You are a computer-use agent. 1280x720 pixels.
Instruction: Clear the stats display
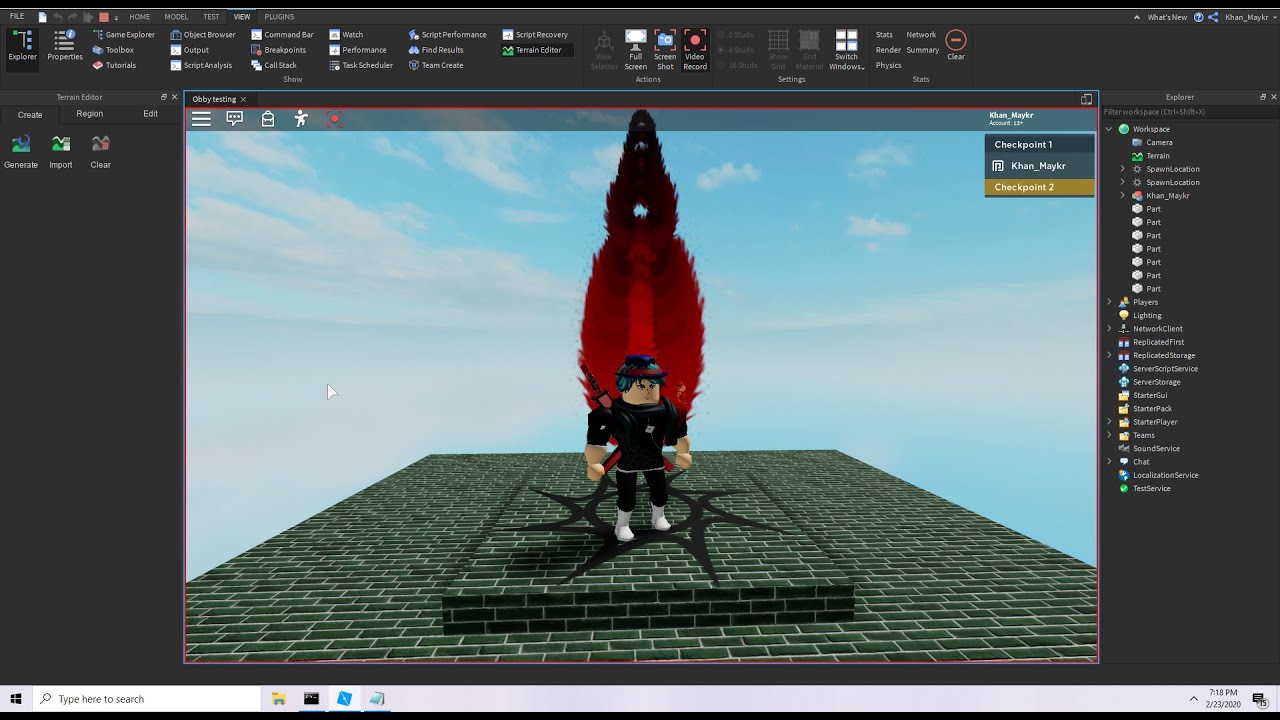pyautogui.click(x=956, y=45)
